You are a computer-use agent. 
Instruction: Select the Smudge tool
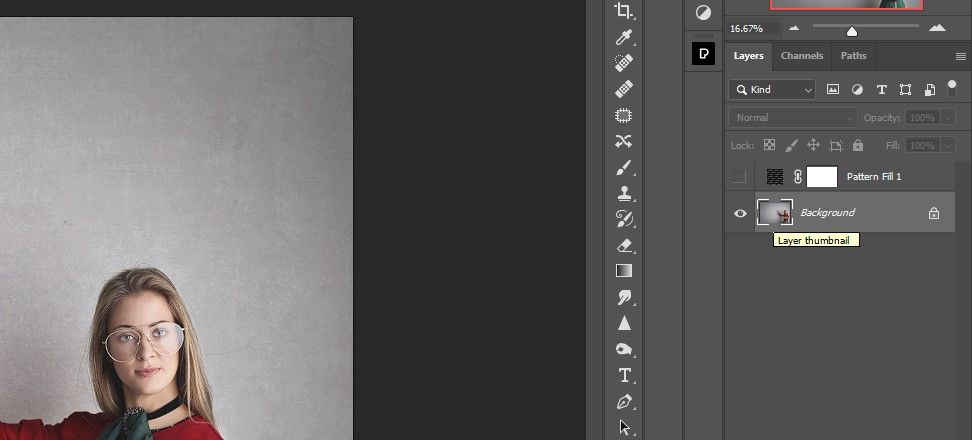(x=624, y=297)
